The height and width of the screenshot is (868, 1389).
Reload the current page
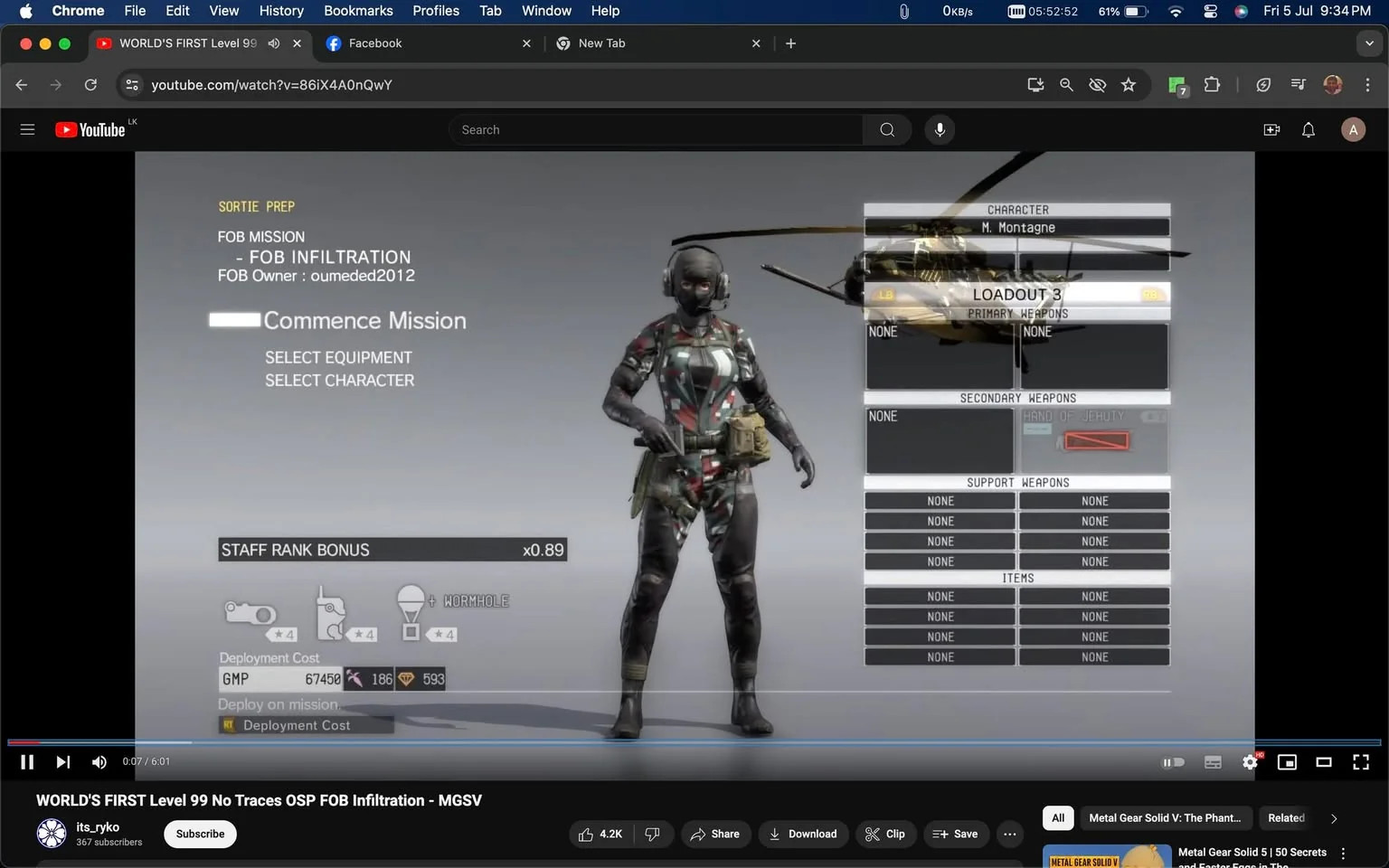pos(90,85)
